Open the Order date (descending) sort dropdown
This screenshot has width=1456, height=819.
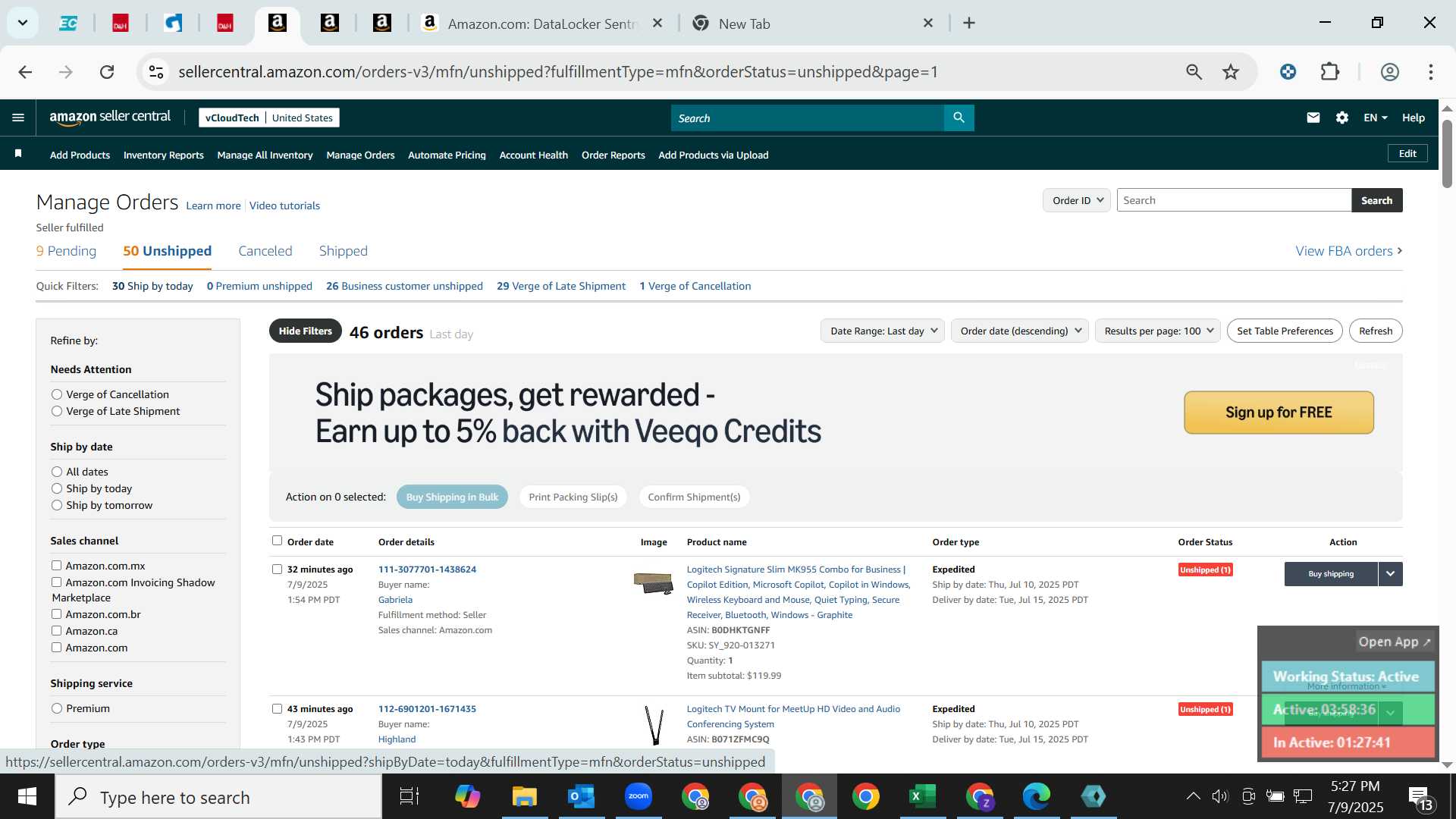click(1020, 331)
